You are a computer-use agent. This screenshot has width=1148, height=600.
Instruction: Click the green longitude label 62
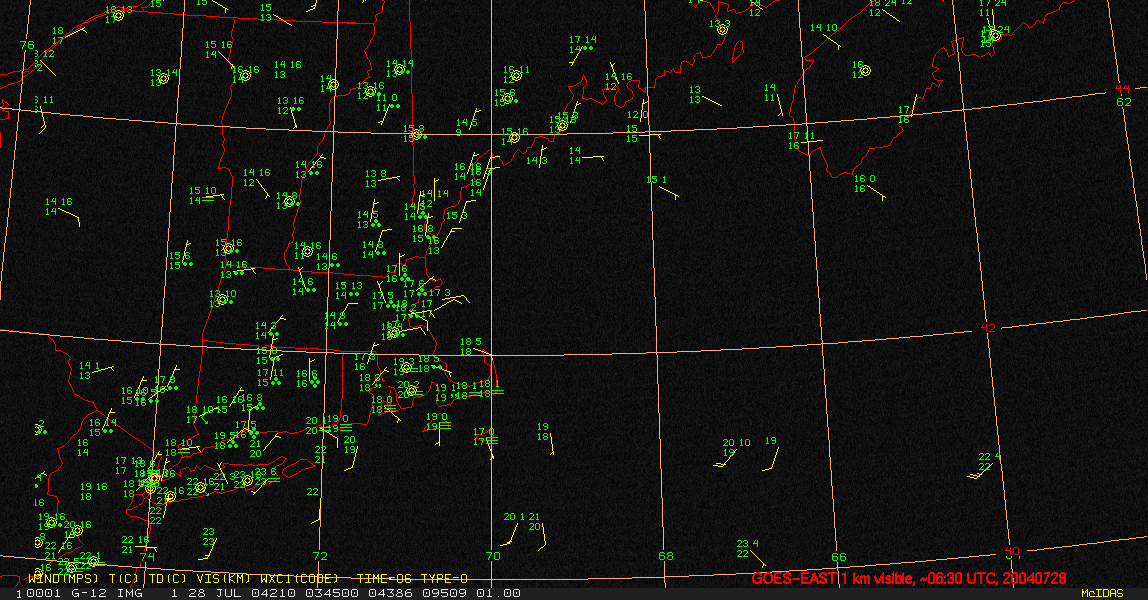[1124, 102]
